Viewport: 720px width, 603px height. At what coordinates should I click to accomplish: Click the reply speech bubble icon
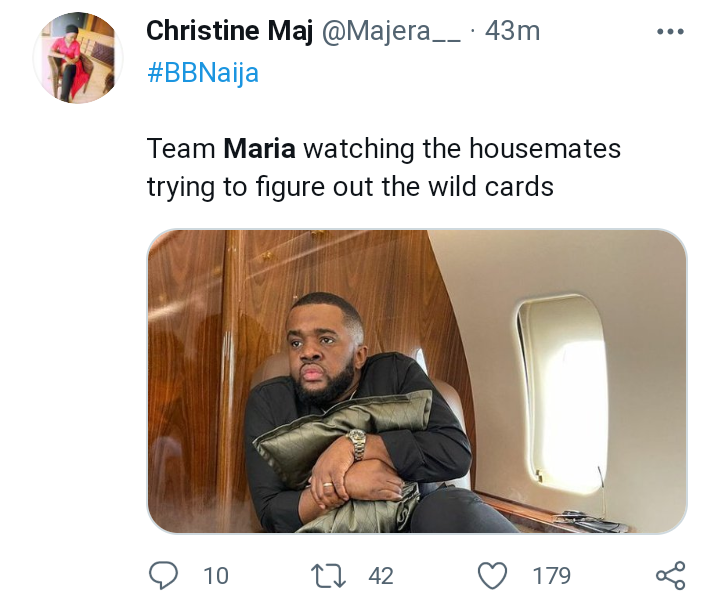163,575
